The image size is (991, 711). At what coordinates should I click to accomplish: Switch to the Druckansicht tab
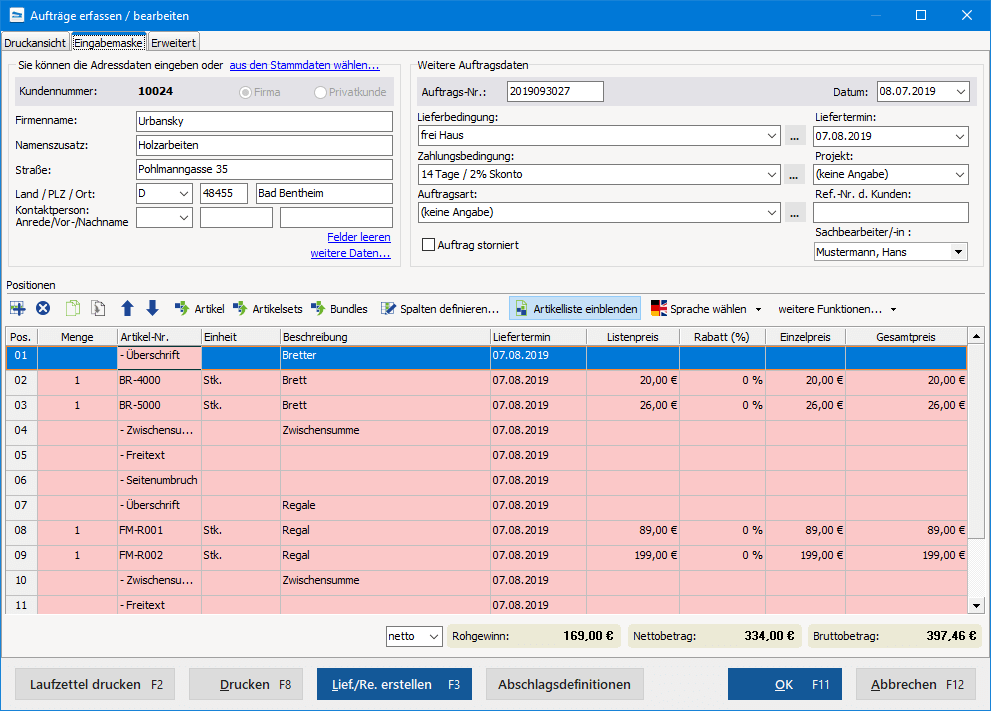[35, 42]
